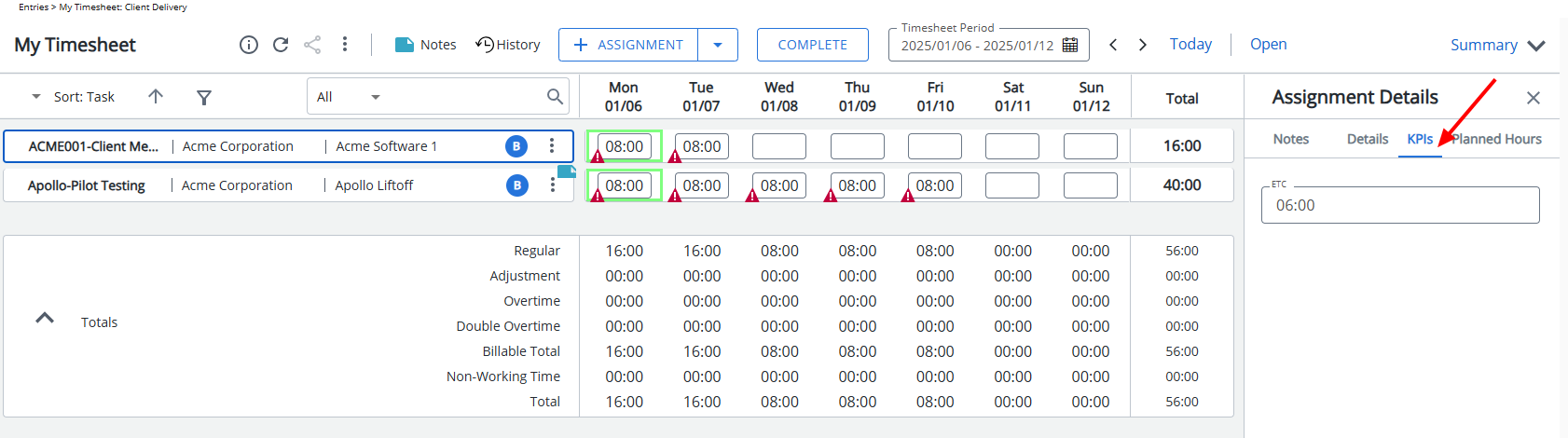1568x438 pixels.
Task: Click warning icon on ACME001 Monday cell
Action: tap(598, 157)
